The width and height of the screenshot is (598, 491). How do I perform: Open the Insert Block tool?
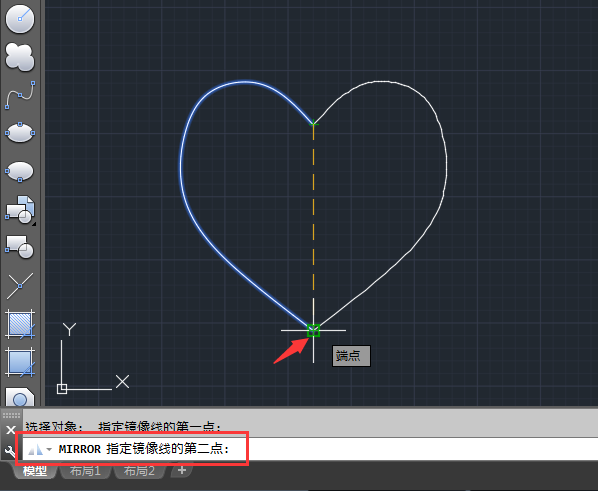click(x=20, y=209)
